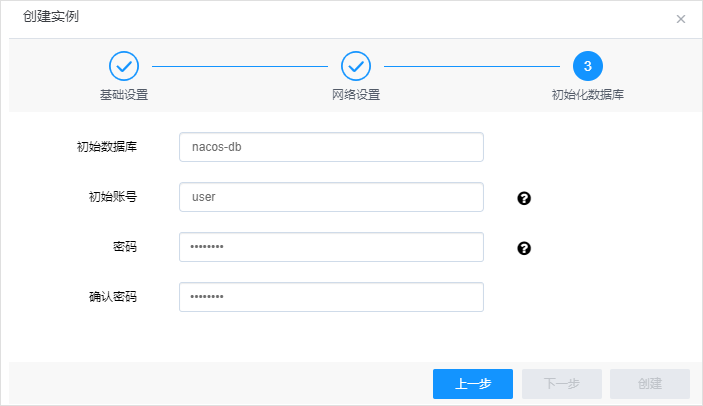The image size is (703, 406).
Task: Focus the 密码 password input field
Action: point(331,247)
